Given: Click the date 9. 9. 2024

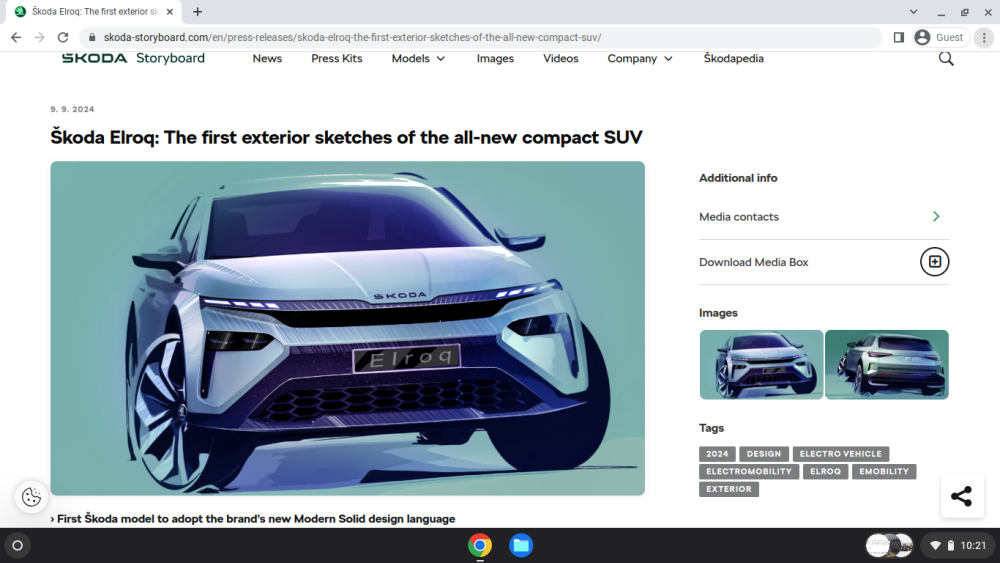Looking at the screenshot, I should pos(72,110).
